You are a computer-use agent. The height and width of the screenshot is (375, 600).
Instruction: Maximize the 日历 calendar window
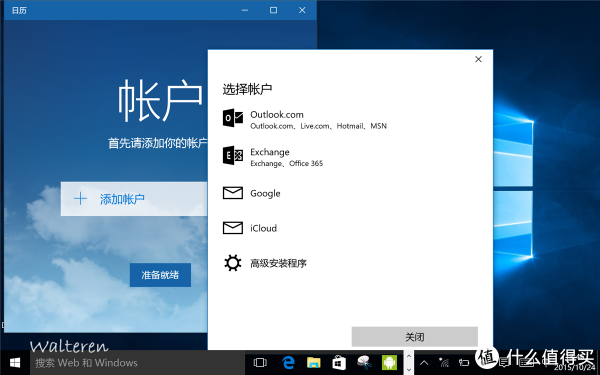pyautogui.click(x=273, y=10)
